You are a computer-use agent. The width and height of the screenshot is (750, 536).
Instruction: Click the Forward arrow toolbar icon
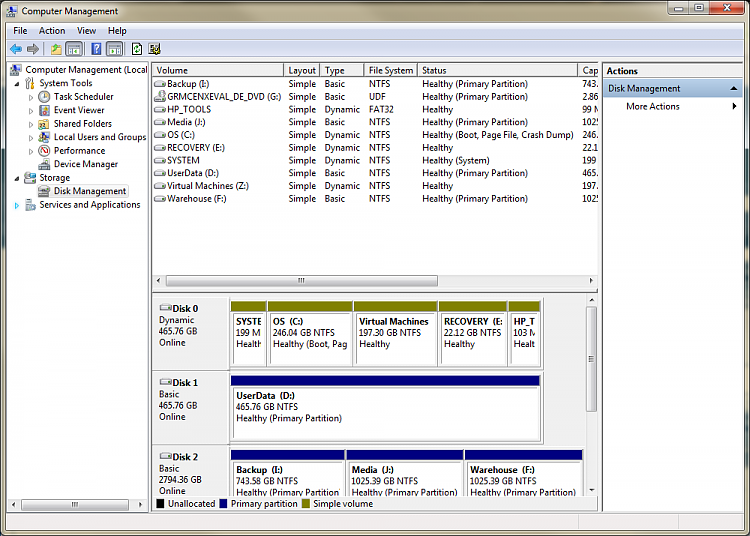(x=33, y=49)
